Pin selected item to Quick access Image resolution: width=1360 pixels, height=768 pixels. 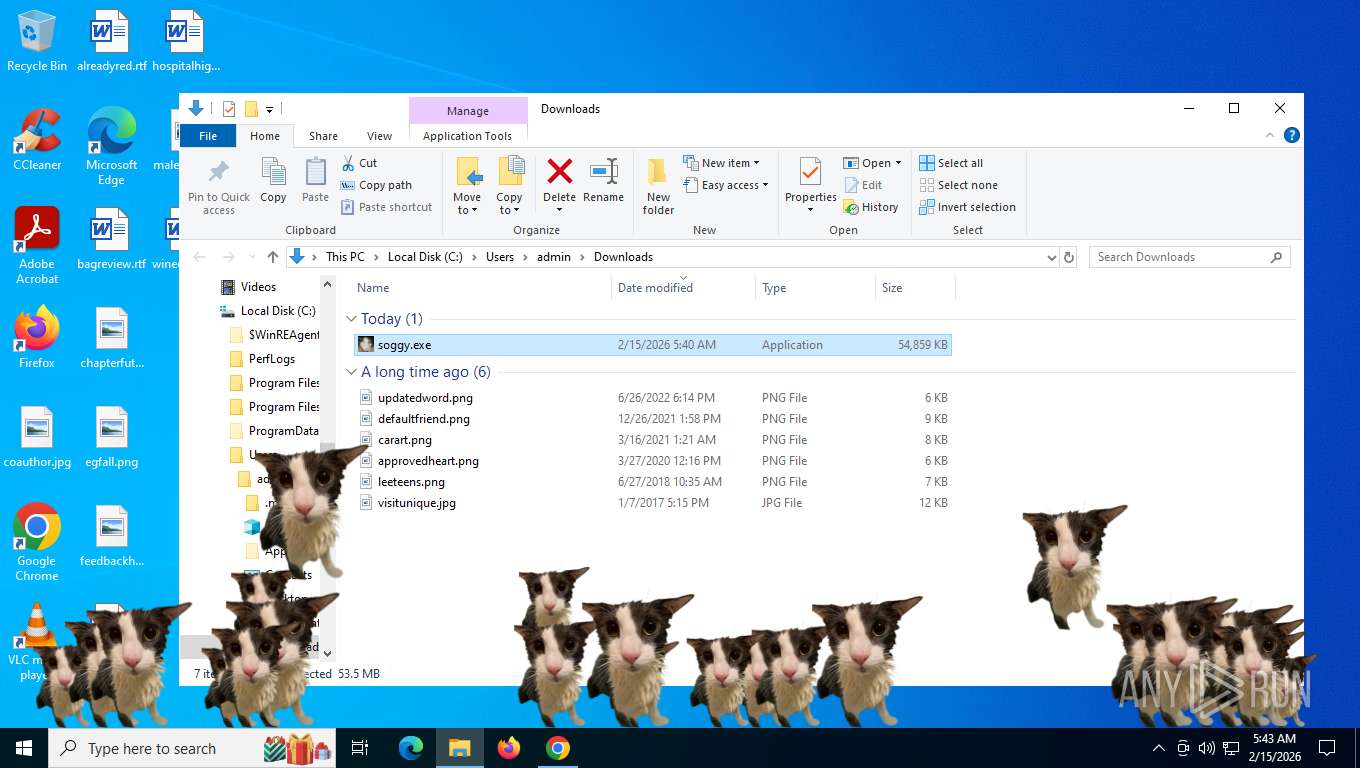pos(219,186)
